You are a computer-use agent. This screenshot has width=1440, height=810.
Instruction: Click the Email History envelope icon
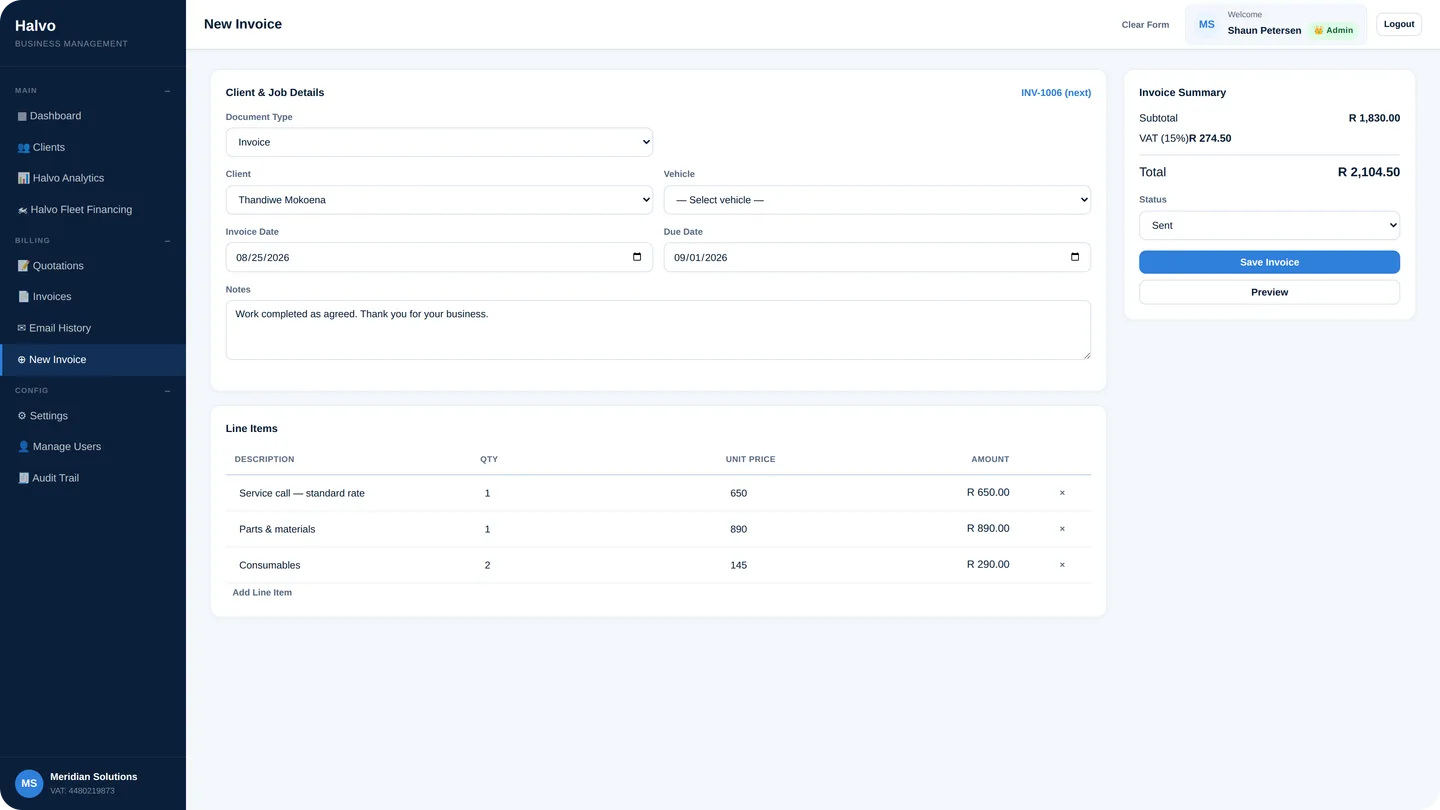(x=22, y=328)
